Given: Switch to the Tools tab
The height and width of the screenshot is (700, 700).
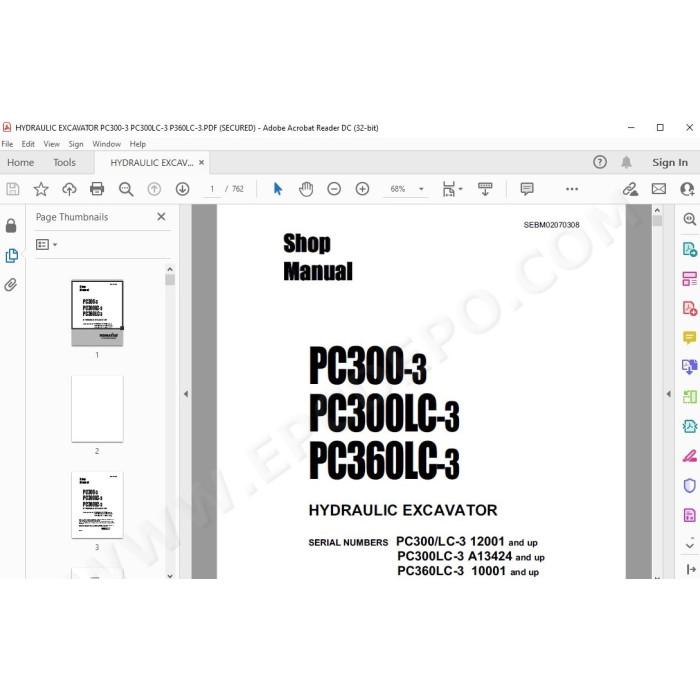Looking at the screenshot, I should coord(64,162).
